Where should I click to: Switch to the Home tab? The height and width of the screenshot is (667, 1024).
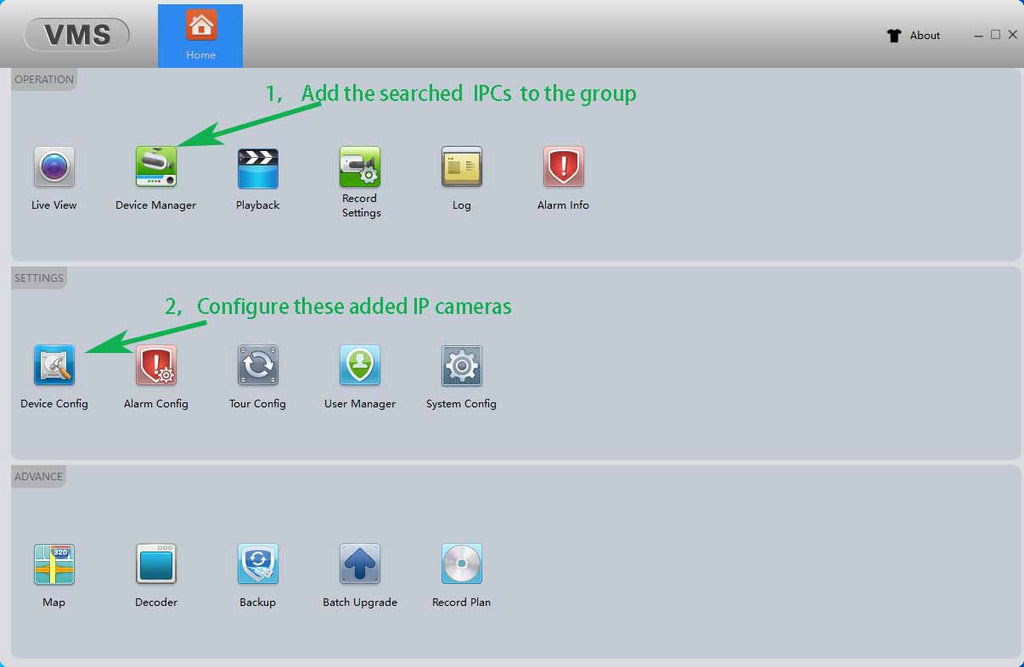click(x=200, y=35)
